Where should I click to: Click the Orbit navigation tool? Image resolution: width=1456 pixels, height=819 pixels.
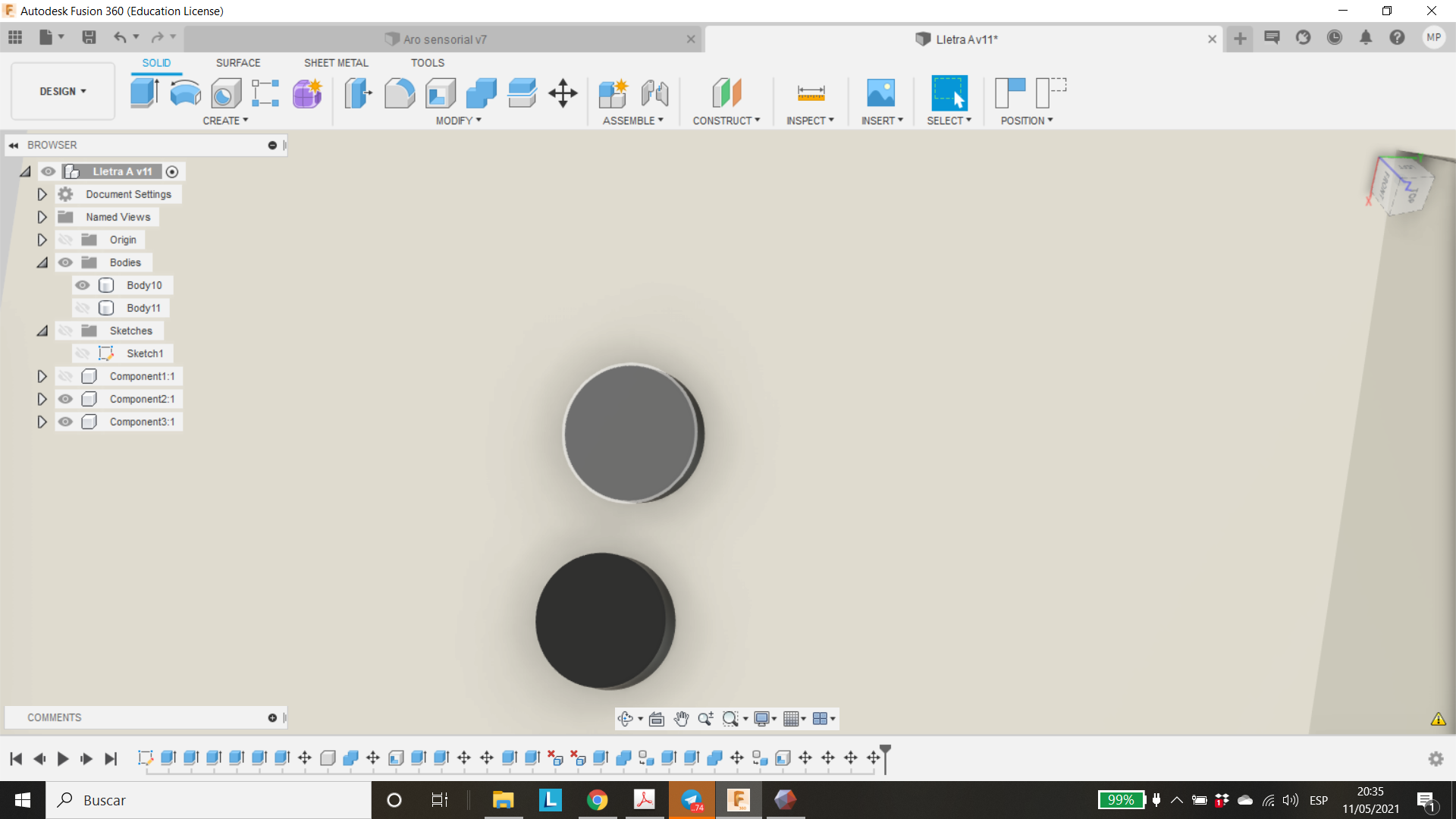625,719
